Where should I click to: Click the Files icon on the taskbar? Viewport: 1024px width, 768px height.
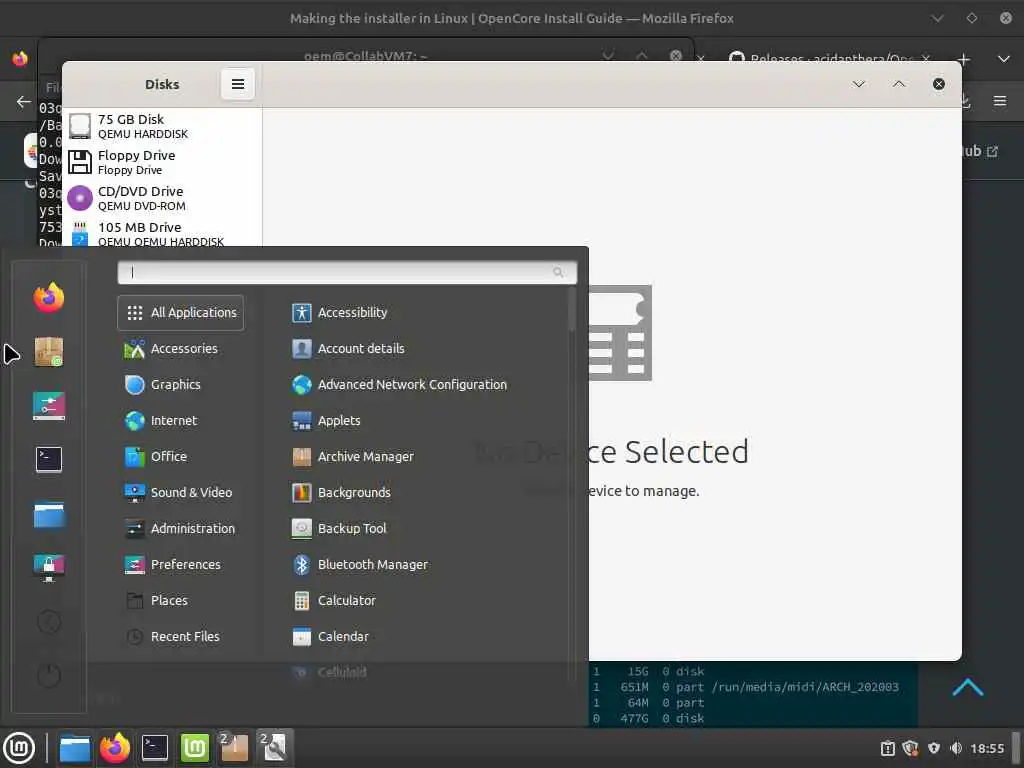74,748
